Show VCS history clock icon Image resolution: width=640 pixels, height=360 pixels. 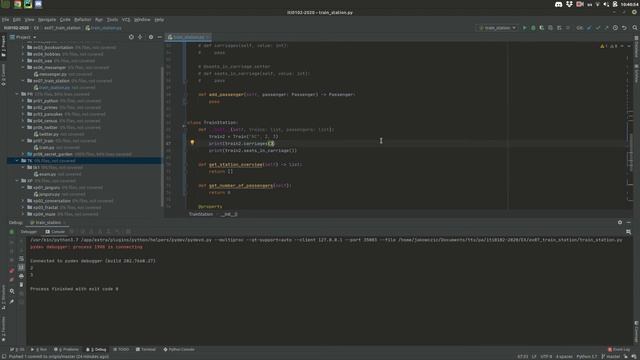615,28
